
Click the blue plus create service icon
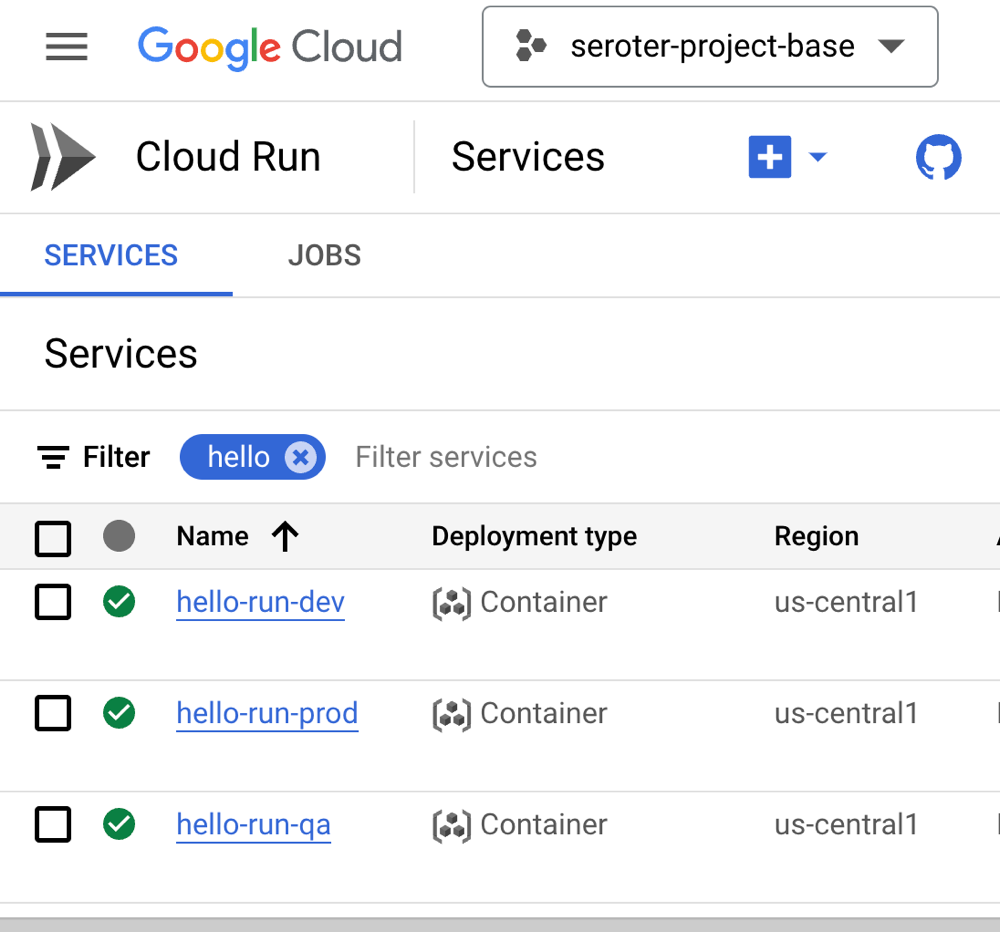(x=769, y=157)
